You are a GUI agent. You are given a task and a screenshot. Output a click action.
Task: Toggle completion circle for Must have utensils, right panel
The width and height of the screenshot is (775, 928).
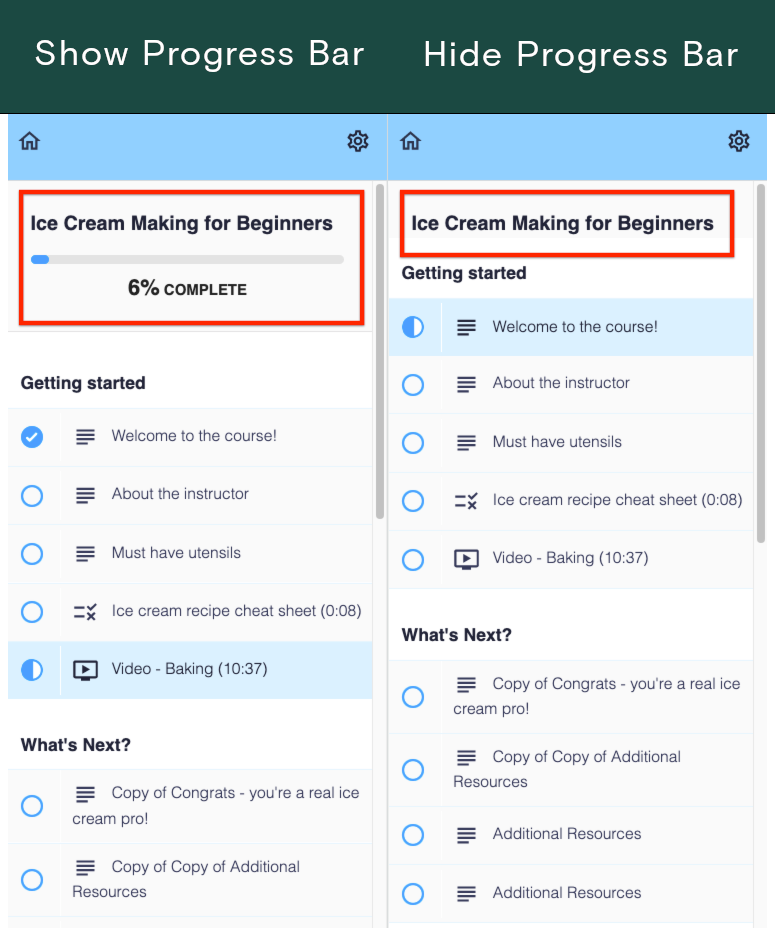[413, 443]
